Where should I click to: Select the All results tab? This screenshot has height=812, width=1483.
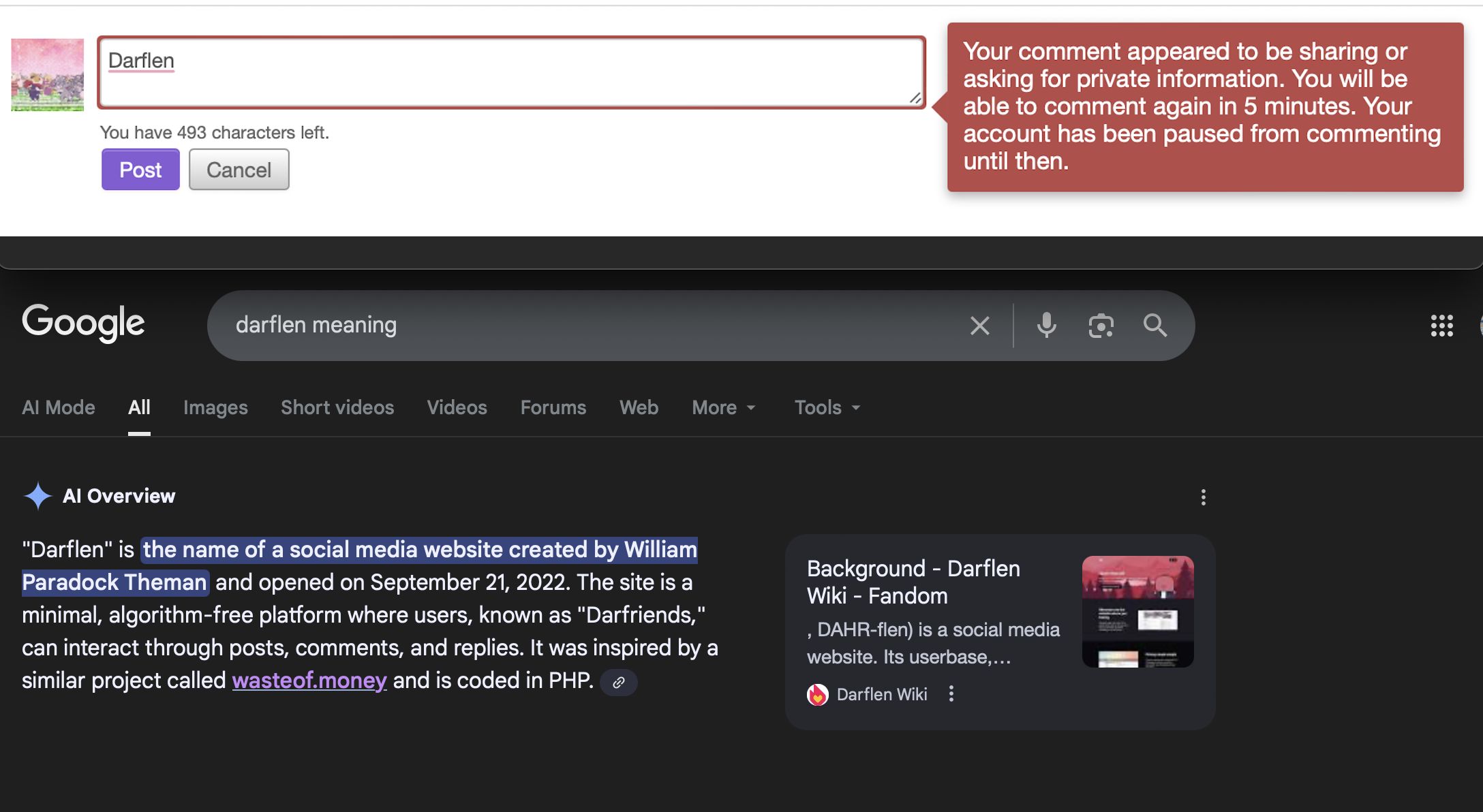139,407
